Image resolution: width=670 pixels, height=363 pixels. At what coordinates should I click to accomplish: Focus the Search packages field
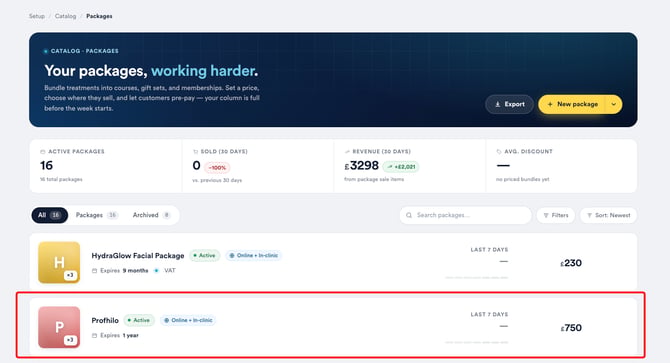coord(465,215)
